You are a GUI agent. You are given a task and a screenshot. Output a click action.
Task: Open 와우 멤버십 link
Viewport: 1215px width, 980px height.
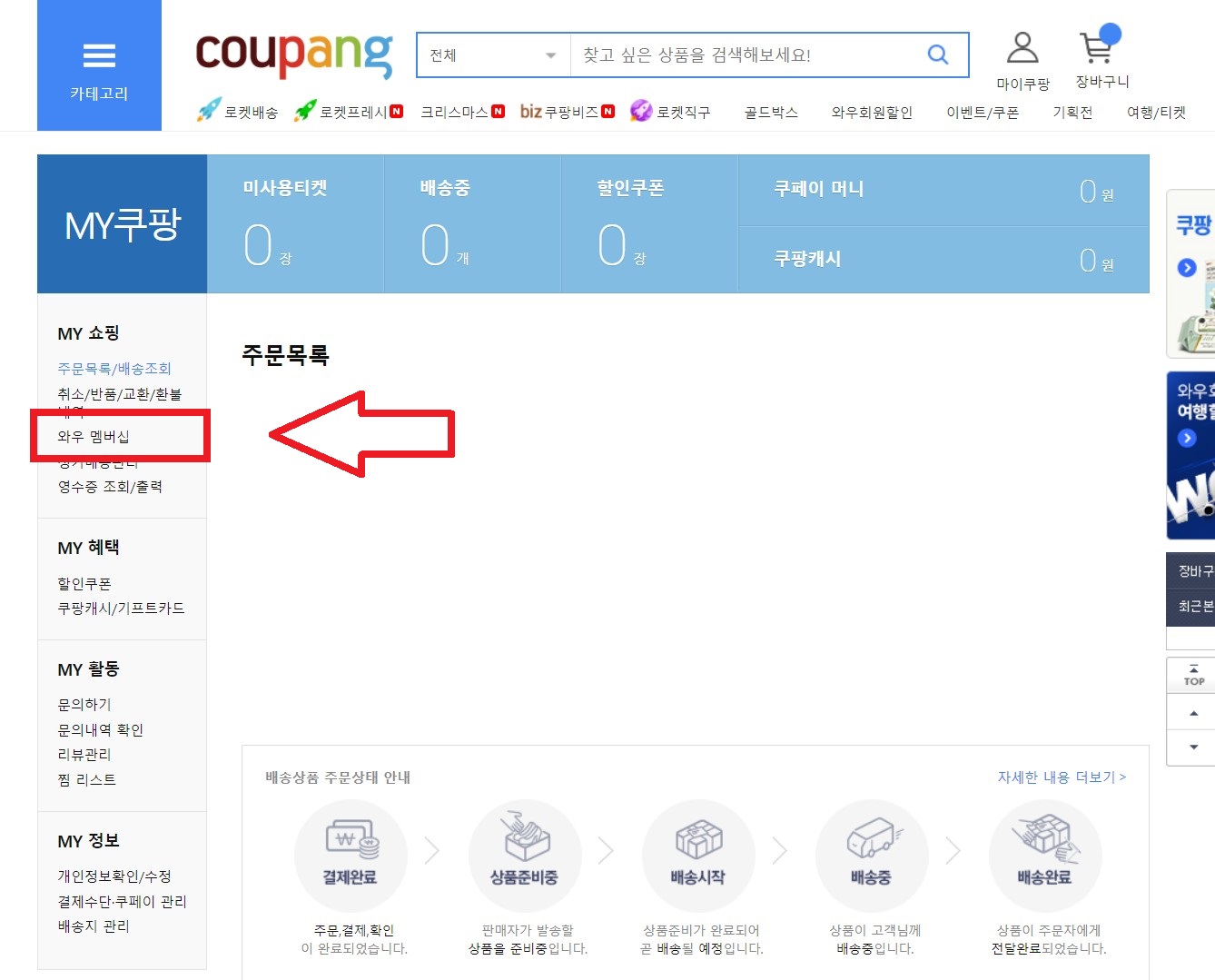(x=94, y=436)
